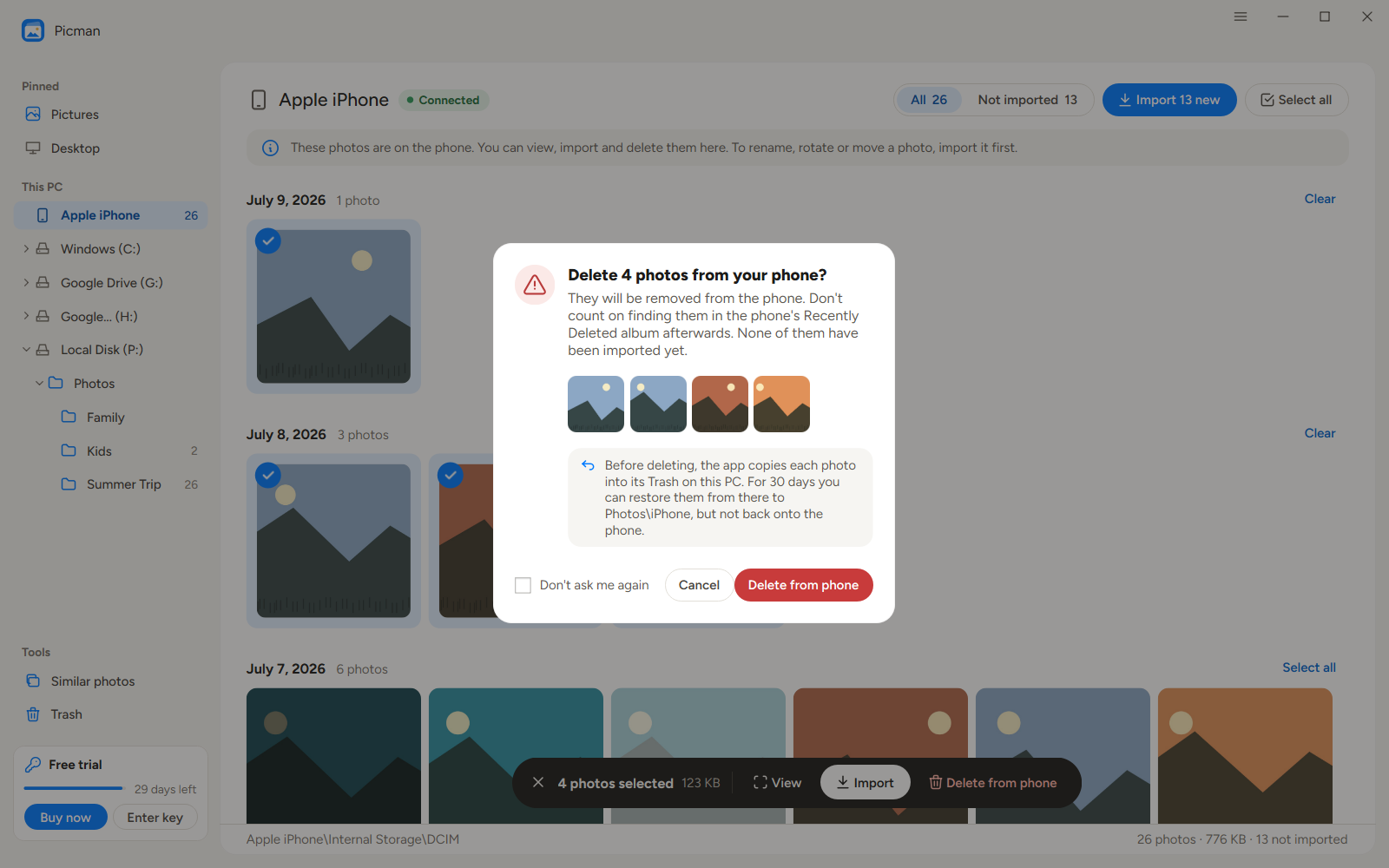Click the info icon in the banner
The image size is (1389, 868).
tap(271, 148)
